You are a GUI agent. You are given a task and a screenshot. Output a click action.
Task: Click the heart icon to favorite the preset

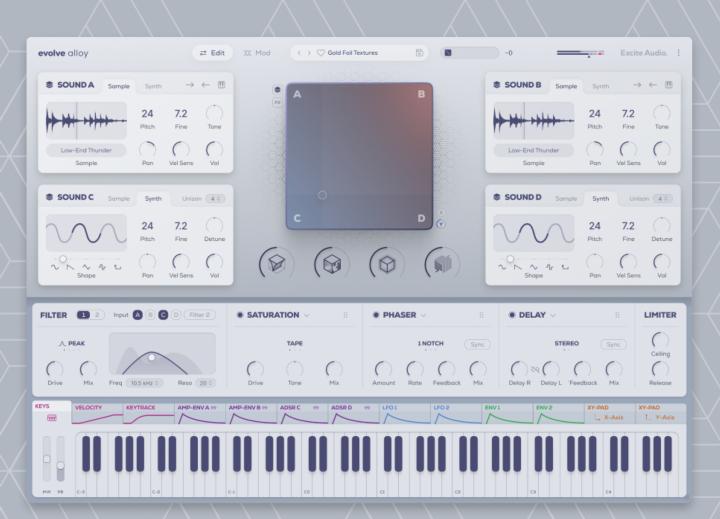tap(321, 53)
